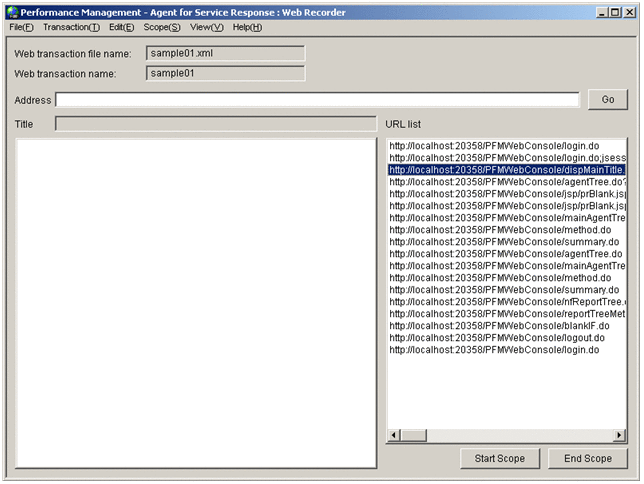Open the Help(H) menu
Viewport: 644px width, 484px height.
tap(247, 27)
